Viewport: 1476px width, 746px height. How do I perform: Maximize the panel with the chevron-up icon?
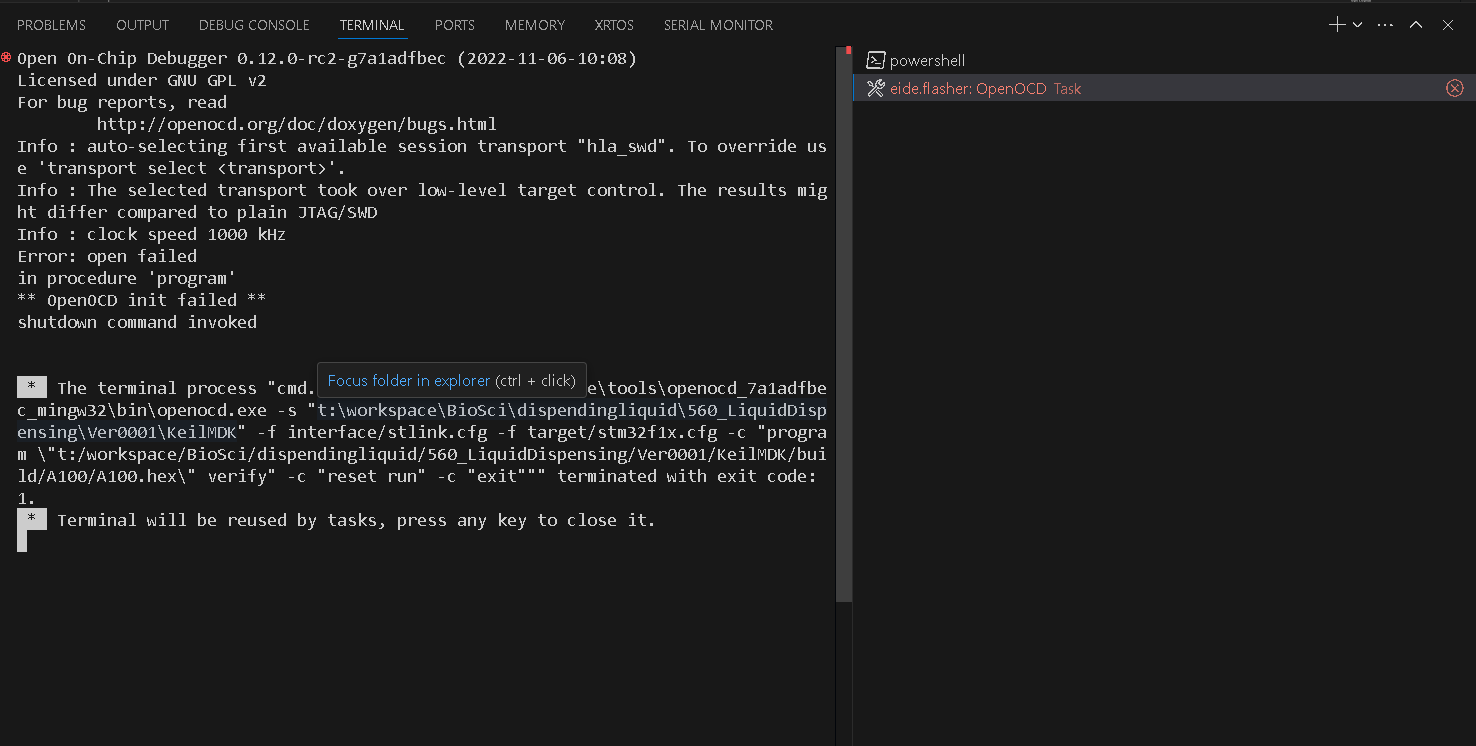[1416, 25]
